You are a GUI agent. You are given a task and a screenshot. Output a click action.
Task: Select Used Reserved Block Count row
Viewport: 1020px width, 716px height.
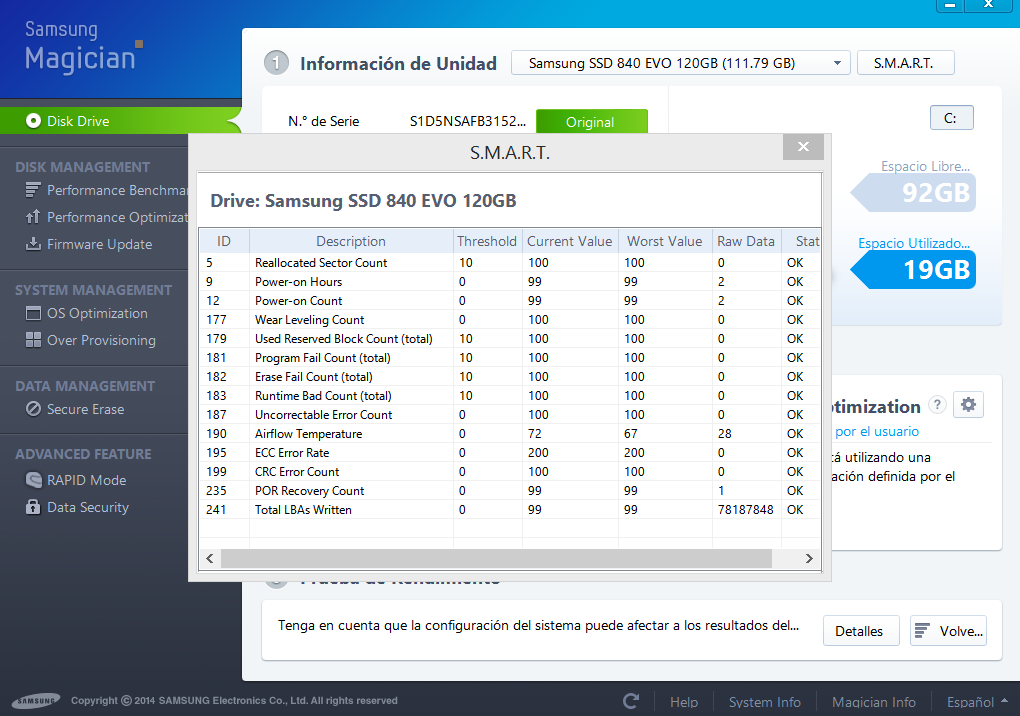tap(509, 338)
